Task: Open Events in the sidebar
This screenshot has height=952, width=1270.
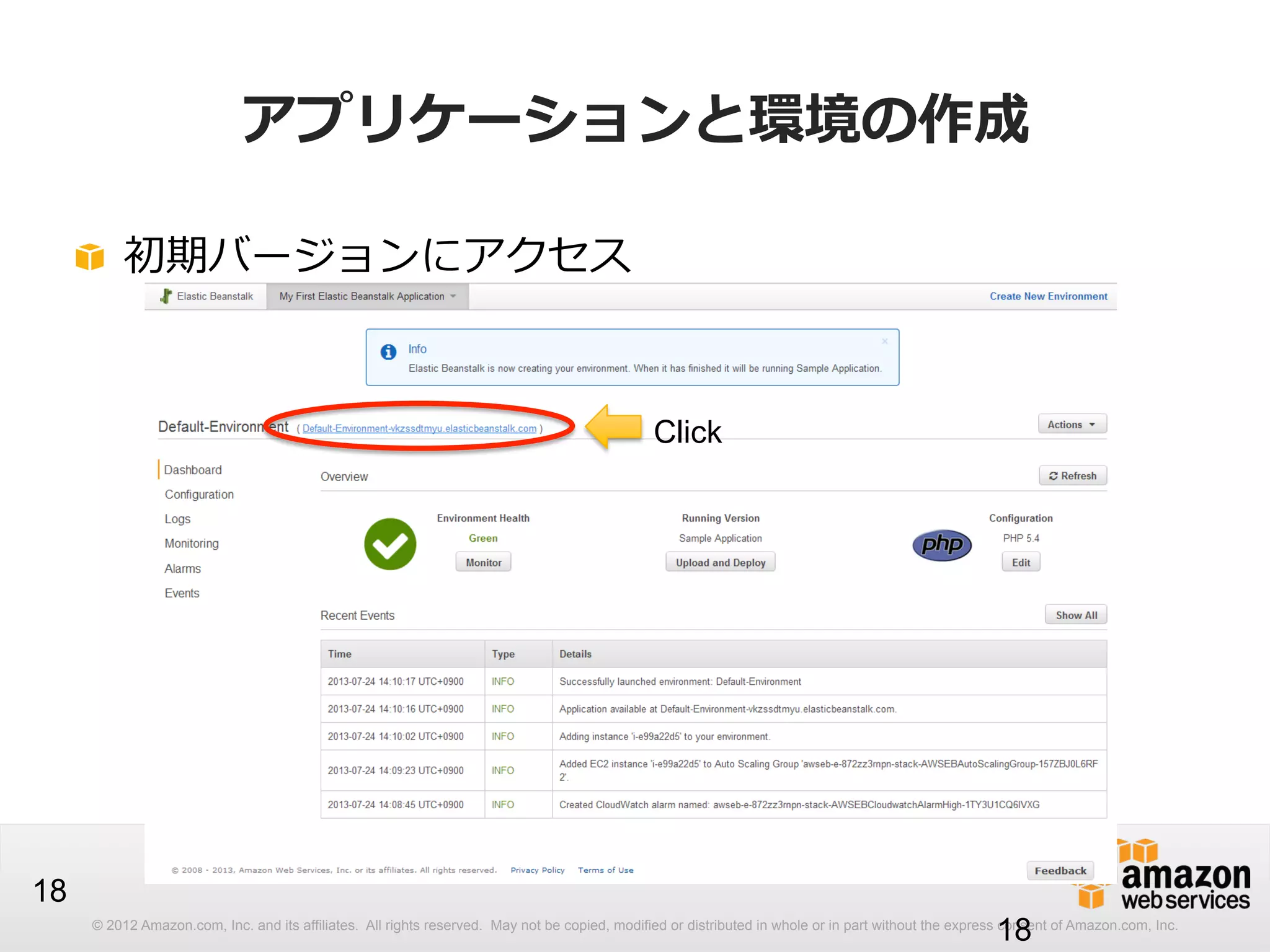Action: click(182, 593)
